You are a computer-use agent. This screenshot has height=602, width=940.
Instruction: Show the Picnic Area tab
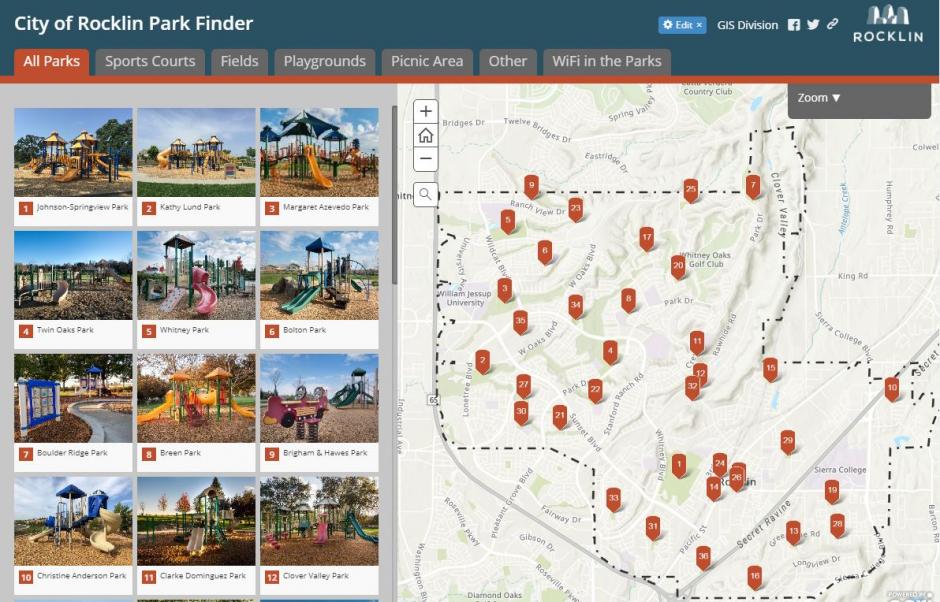(x=427, y=61)
